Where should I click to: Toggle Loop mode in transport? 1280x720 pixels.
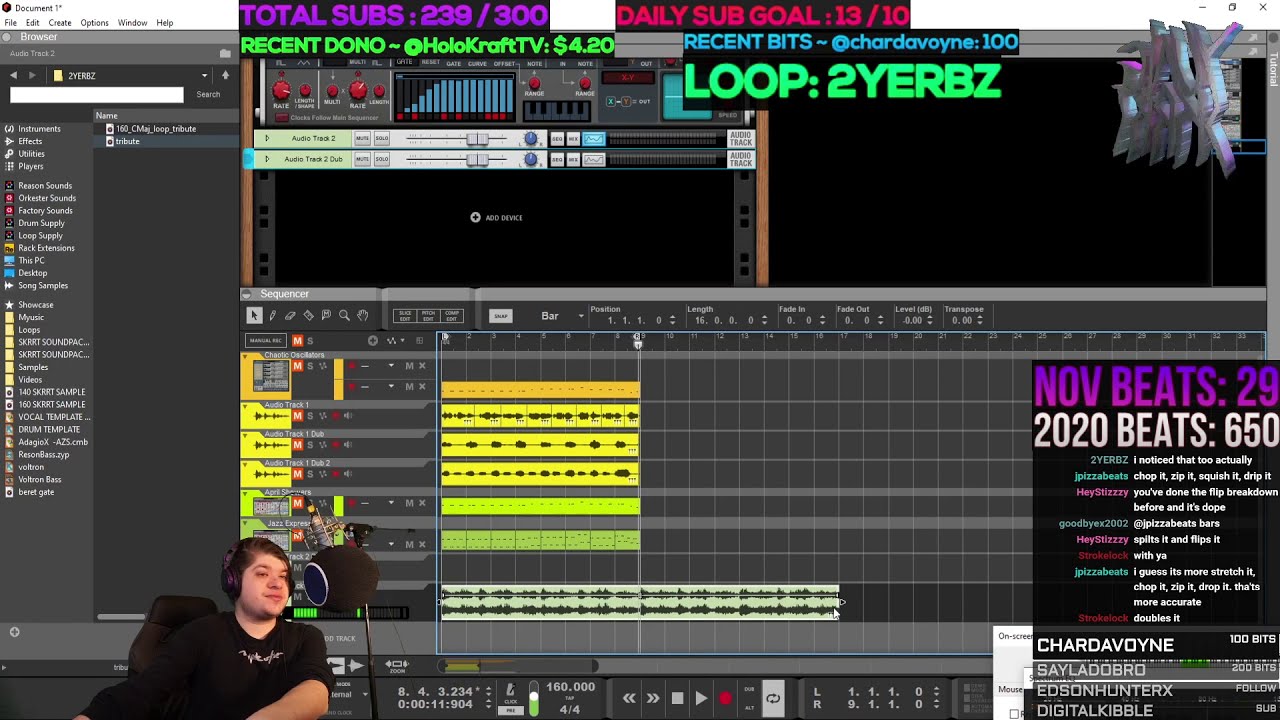[x=773, y=699]
